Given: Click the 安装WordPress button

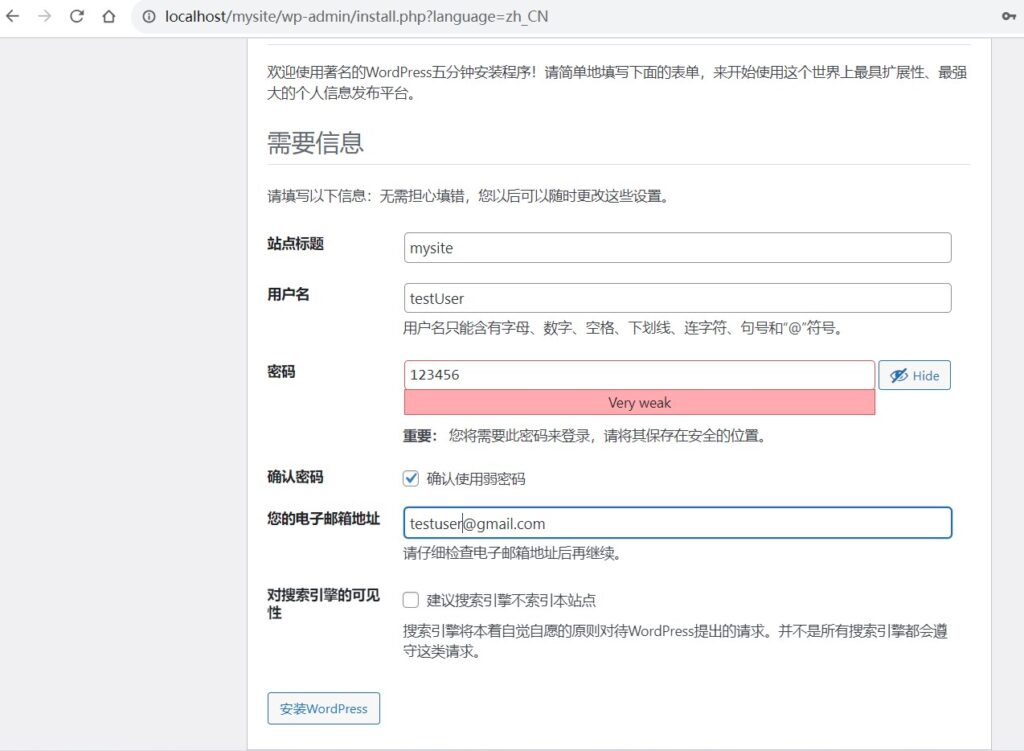Looking at the screenshot, I should click(x=323, y=709).
